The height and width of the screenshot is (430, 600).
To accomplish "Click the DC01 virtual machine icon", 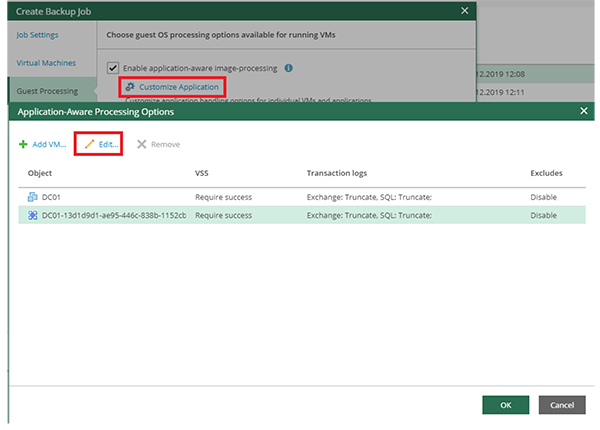I will pyautogui.click(x=31, y=198).
